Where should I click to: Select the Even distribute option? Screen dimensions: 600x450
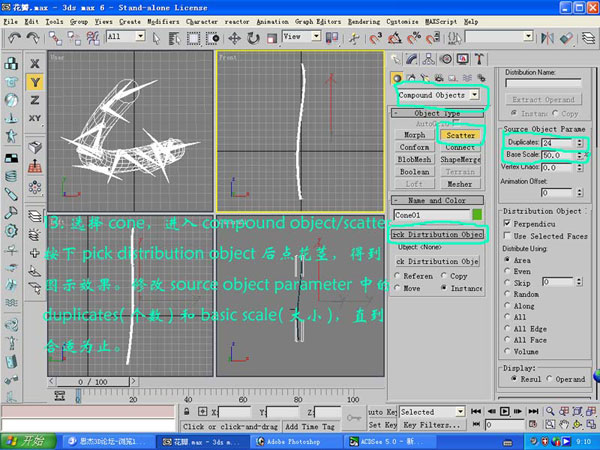coord(507,271)
